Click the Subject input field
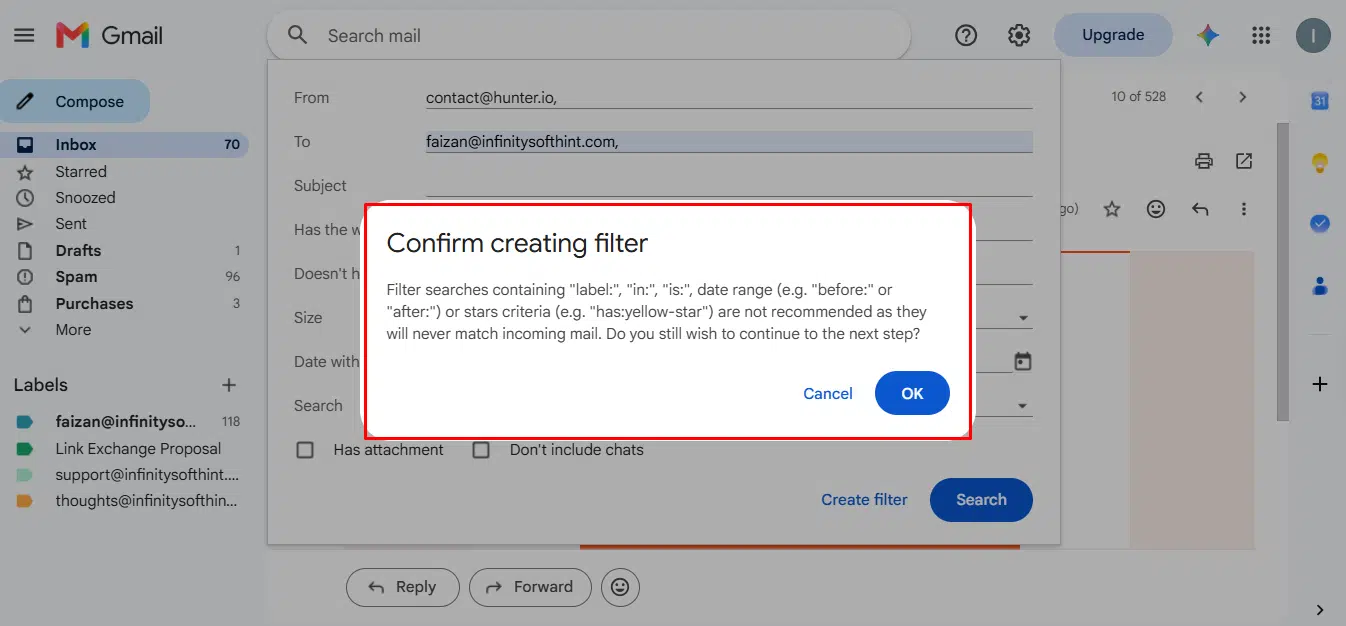The height and width of the screenshot is (626, 1346). [729, 186]
